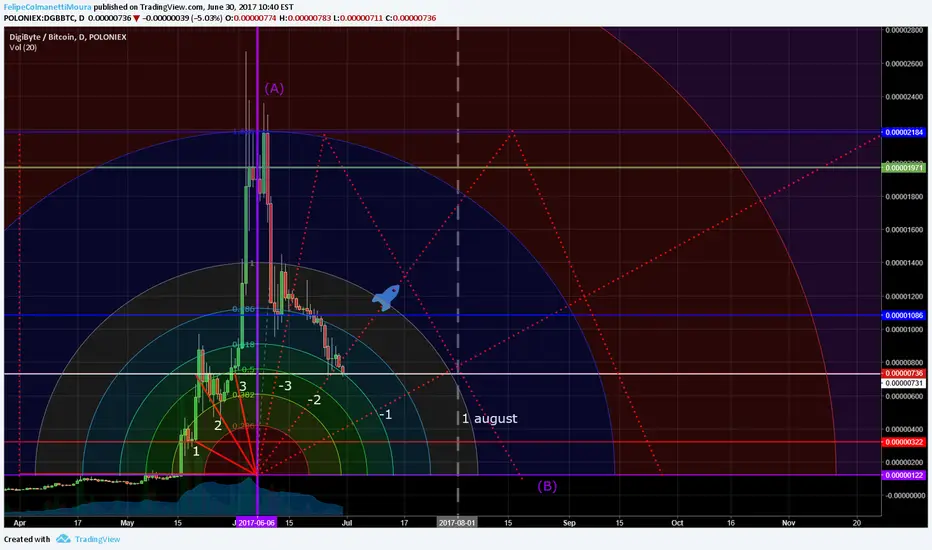932x550 pixels.
Task: Open the FelipeColmanettiMoura author link
Action: coord(48,7)
